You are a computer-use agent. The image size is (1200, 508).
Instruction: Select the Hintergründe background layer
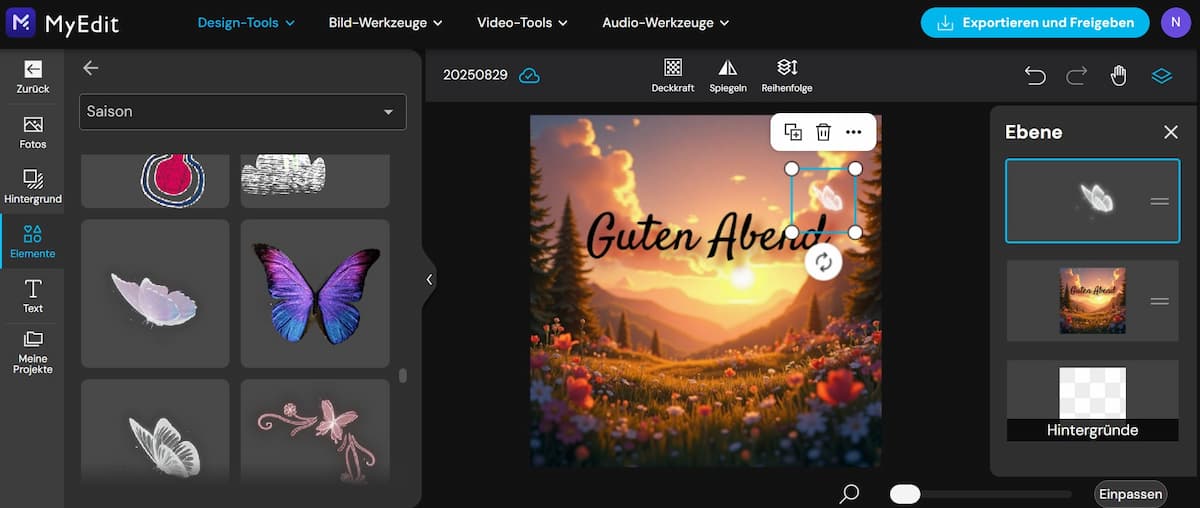1092,400
